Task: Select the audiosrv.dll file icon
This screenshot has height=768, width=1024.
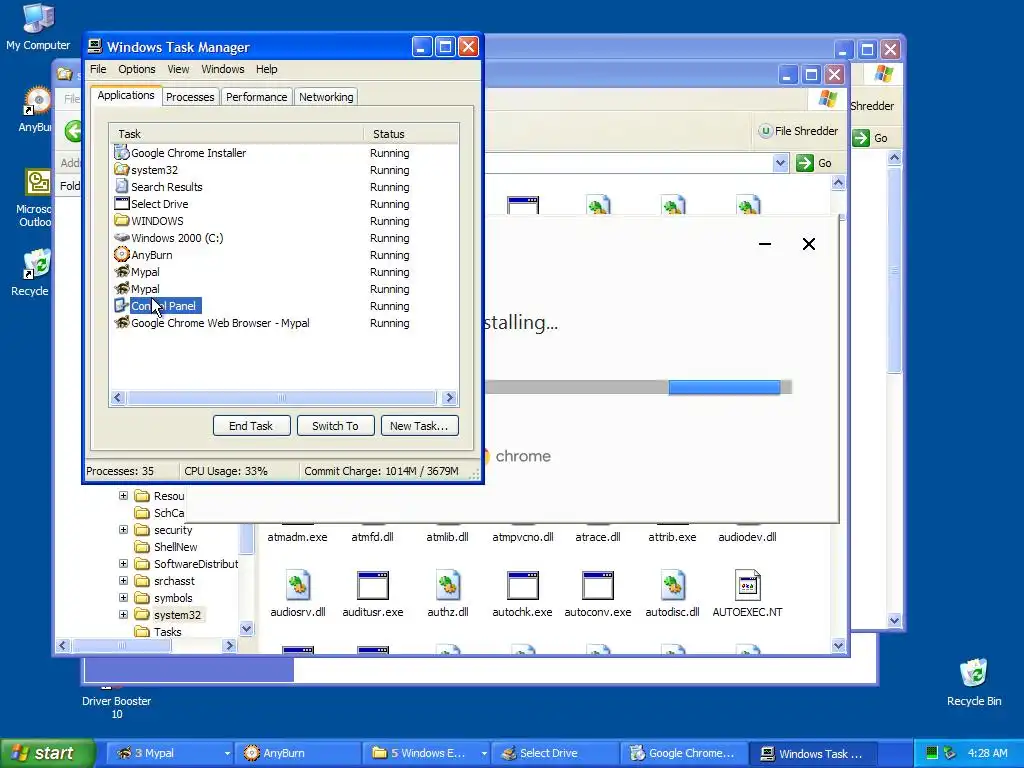Action: coord(298,585)
